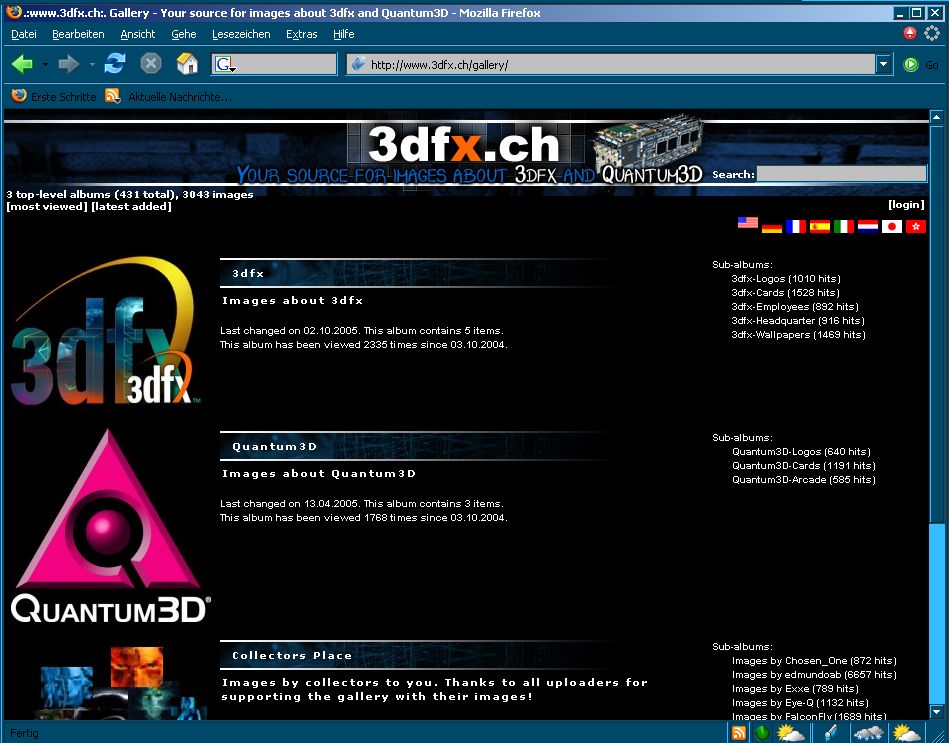Open the Back button history dropdown arrow
The height and width of the screenshot is (743, 949).
45,64
